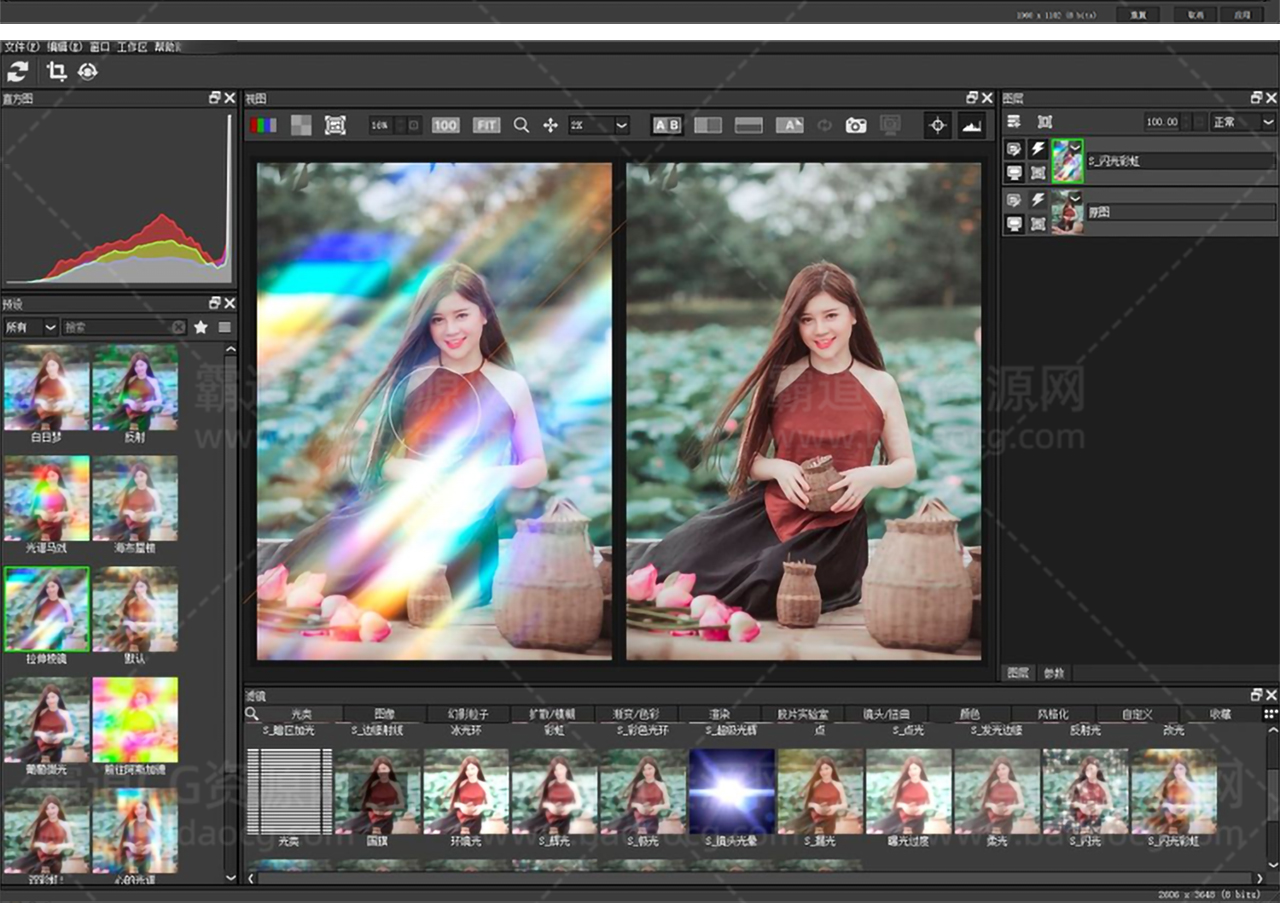The width and height of the screenshot is (1280, 903).
Task: Click the FIT zoom button
Action: [x=486, y=125]
